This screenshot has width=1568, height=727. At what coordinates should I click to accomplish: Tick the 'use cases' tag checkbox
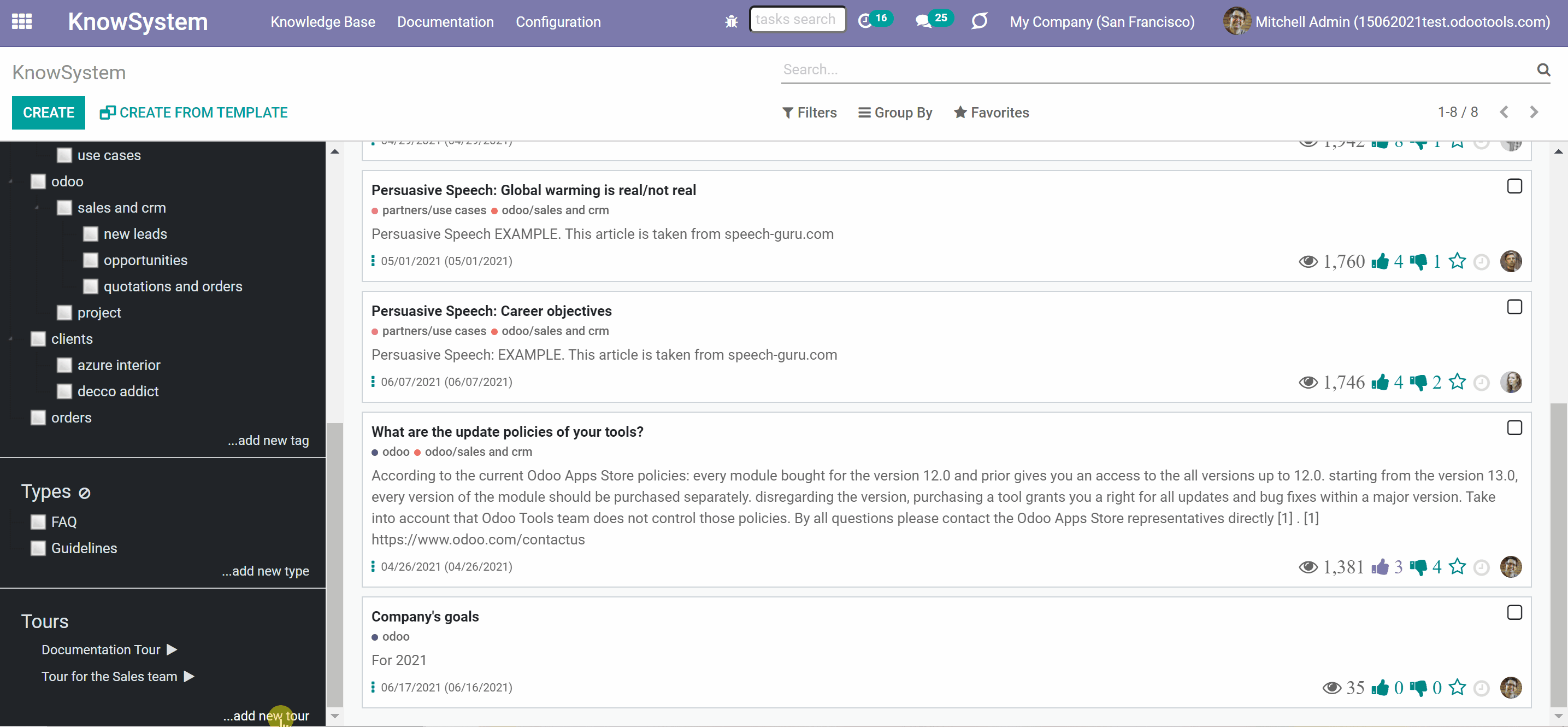(x=64, y=155)
